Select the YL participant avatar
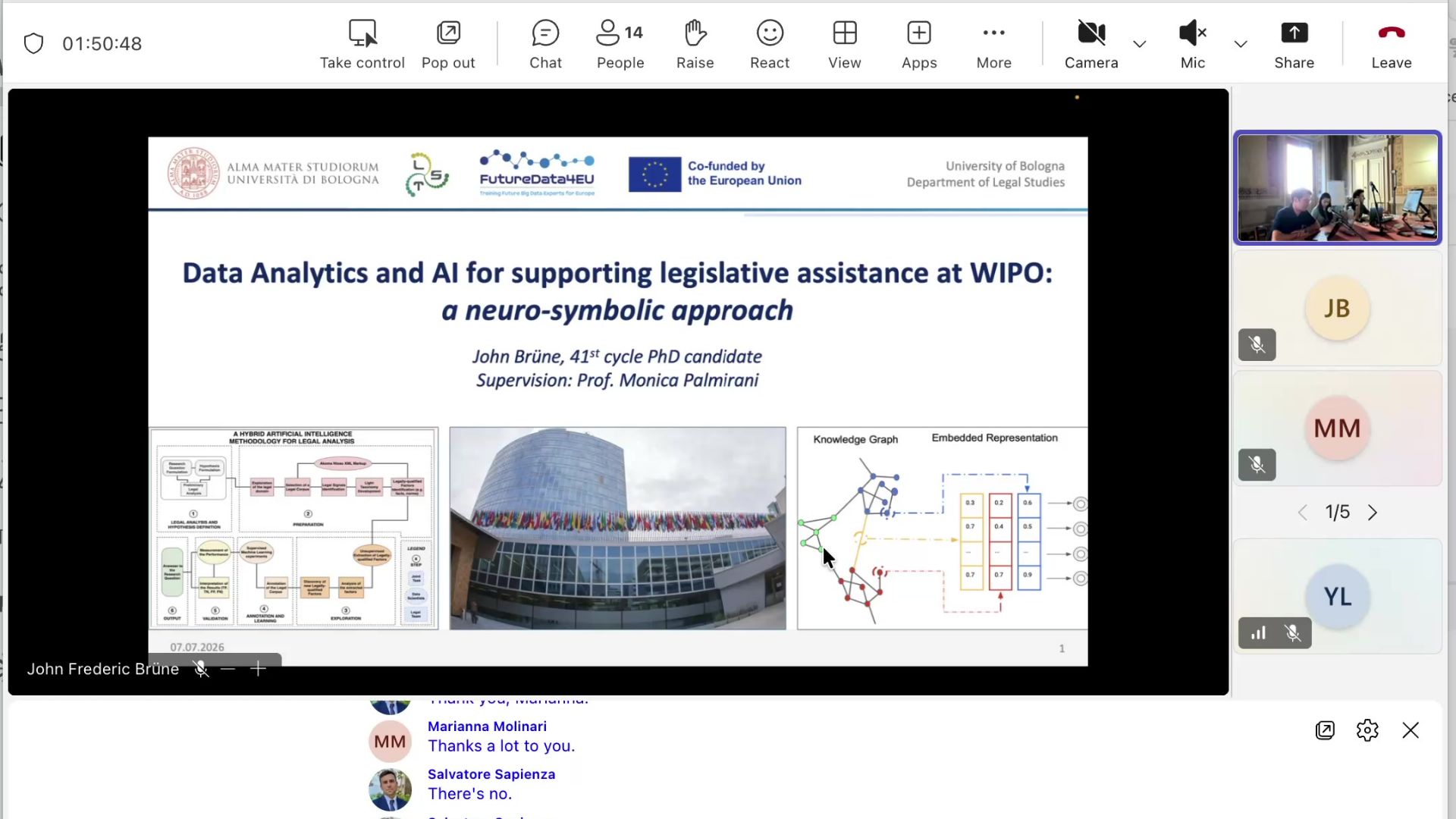 [x=1337, y=597]
